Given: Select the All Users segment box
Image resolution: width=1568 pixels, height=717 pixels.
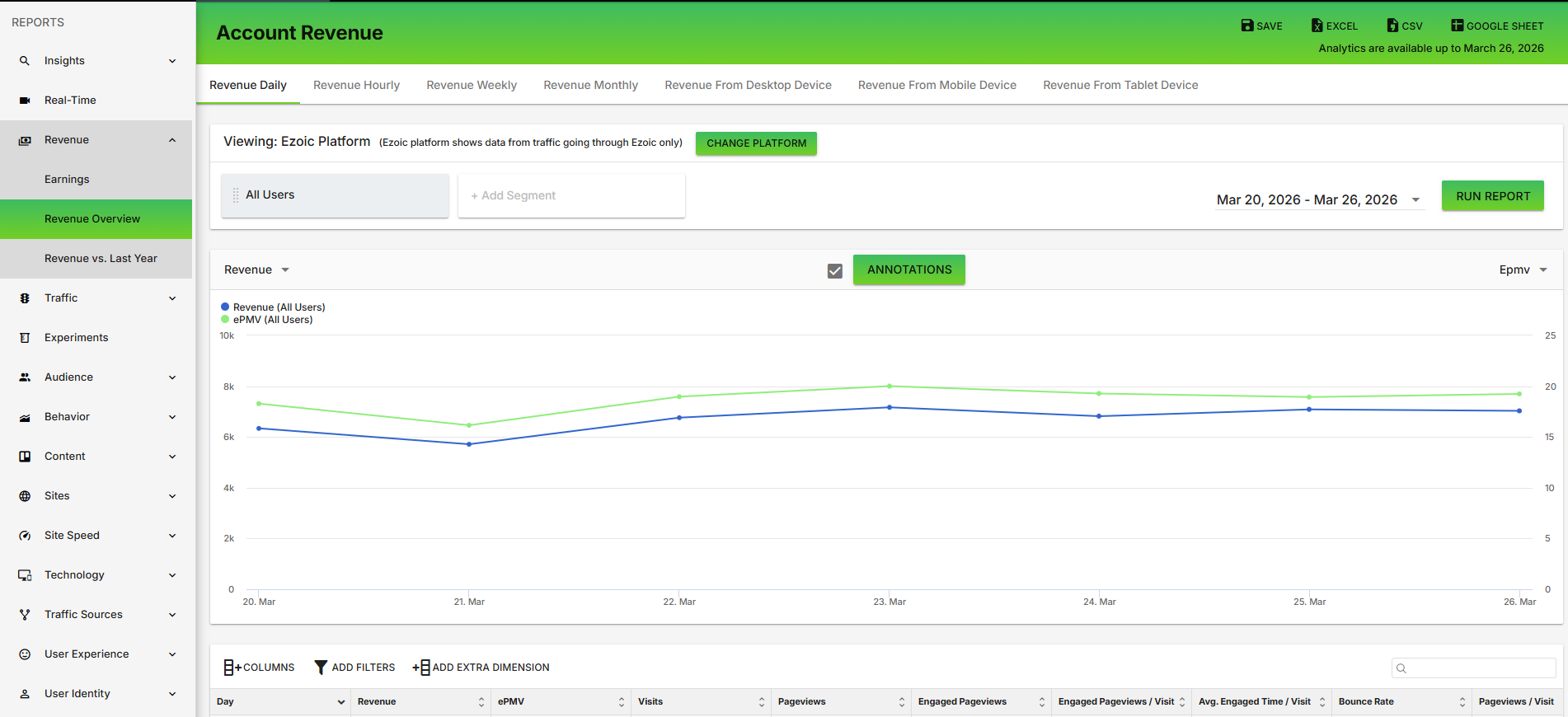Looking at the screenshot, I should (335, 195).
